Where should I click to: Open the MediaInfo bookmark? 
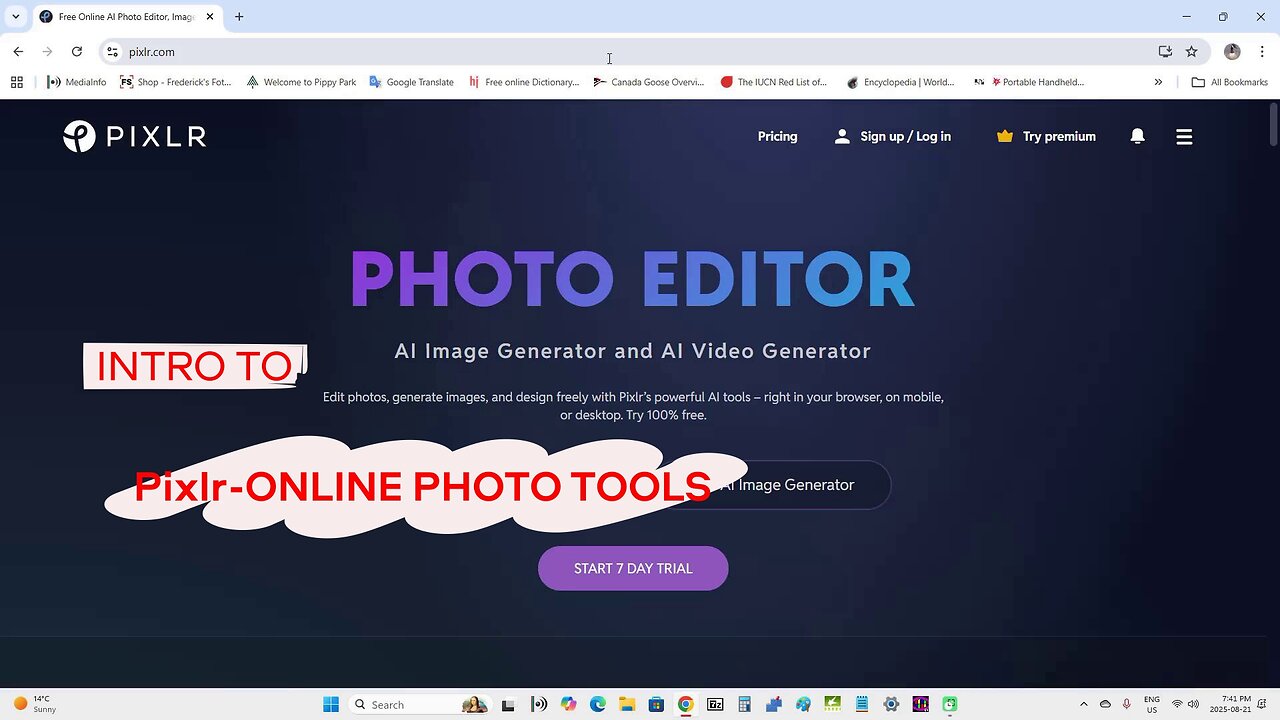pyautogui.click(x=76, y=82)
